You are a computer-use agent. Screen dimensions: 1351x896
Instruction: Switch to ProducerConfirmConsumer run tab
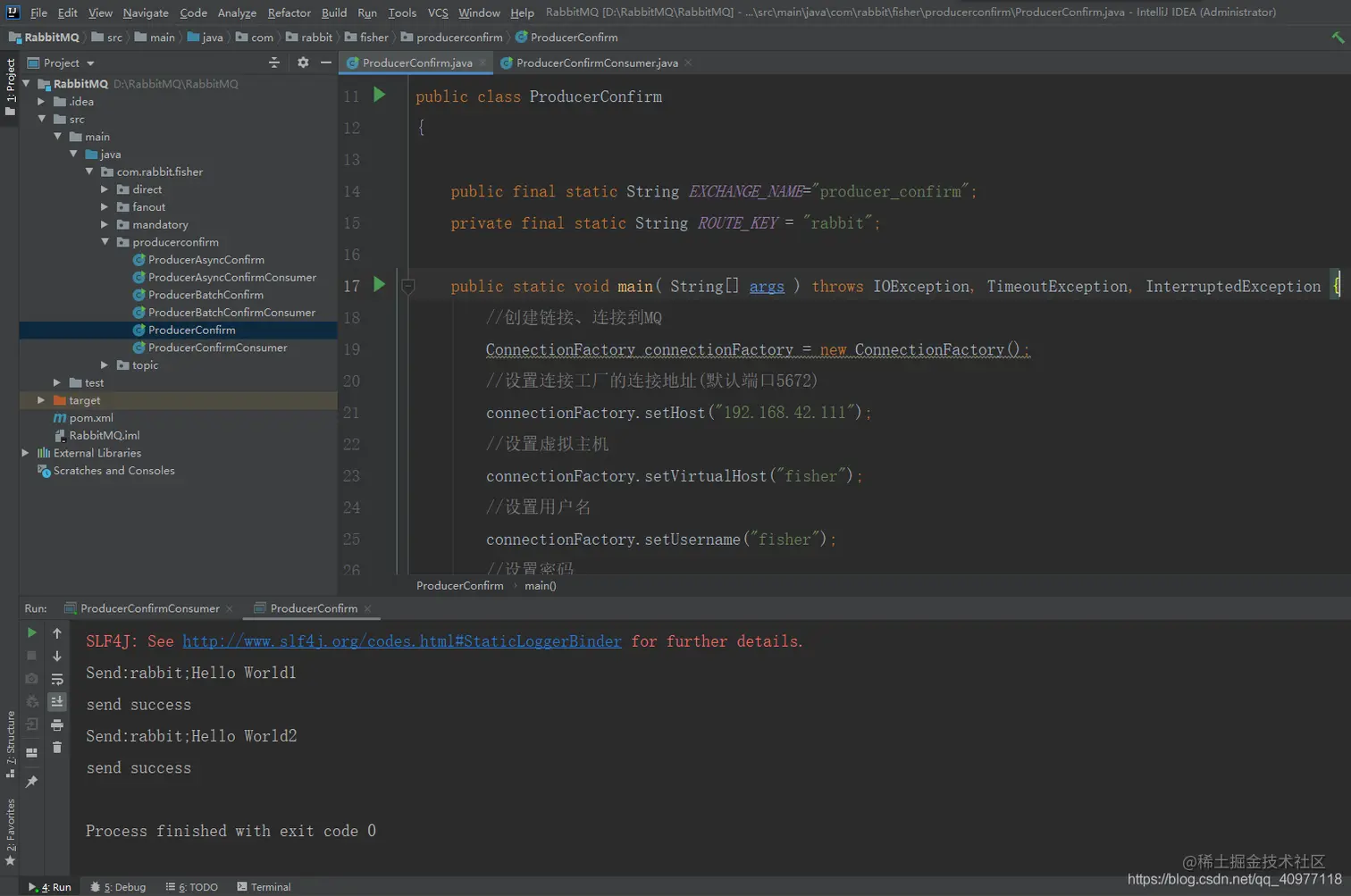point(149,608)
